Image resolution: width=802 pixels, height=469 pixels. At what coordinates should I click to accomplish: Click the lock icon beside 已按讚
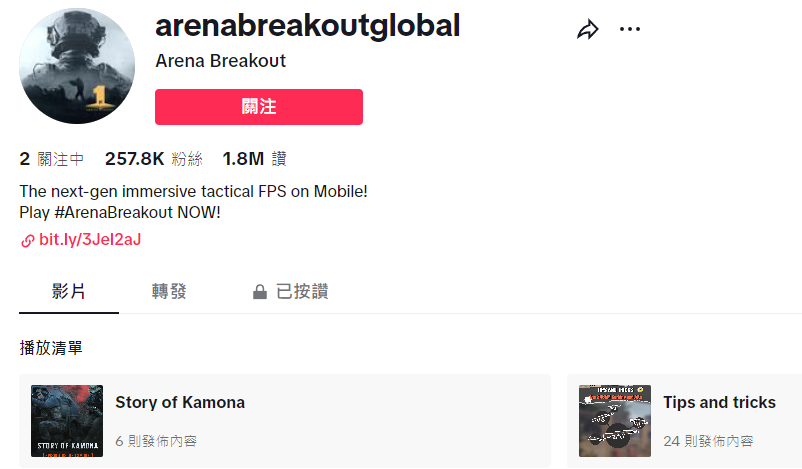click(x=260, y=292)
